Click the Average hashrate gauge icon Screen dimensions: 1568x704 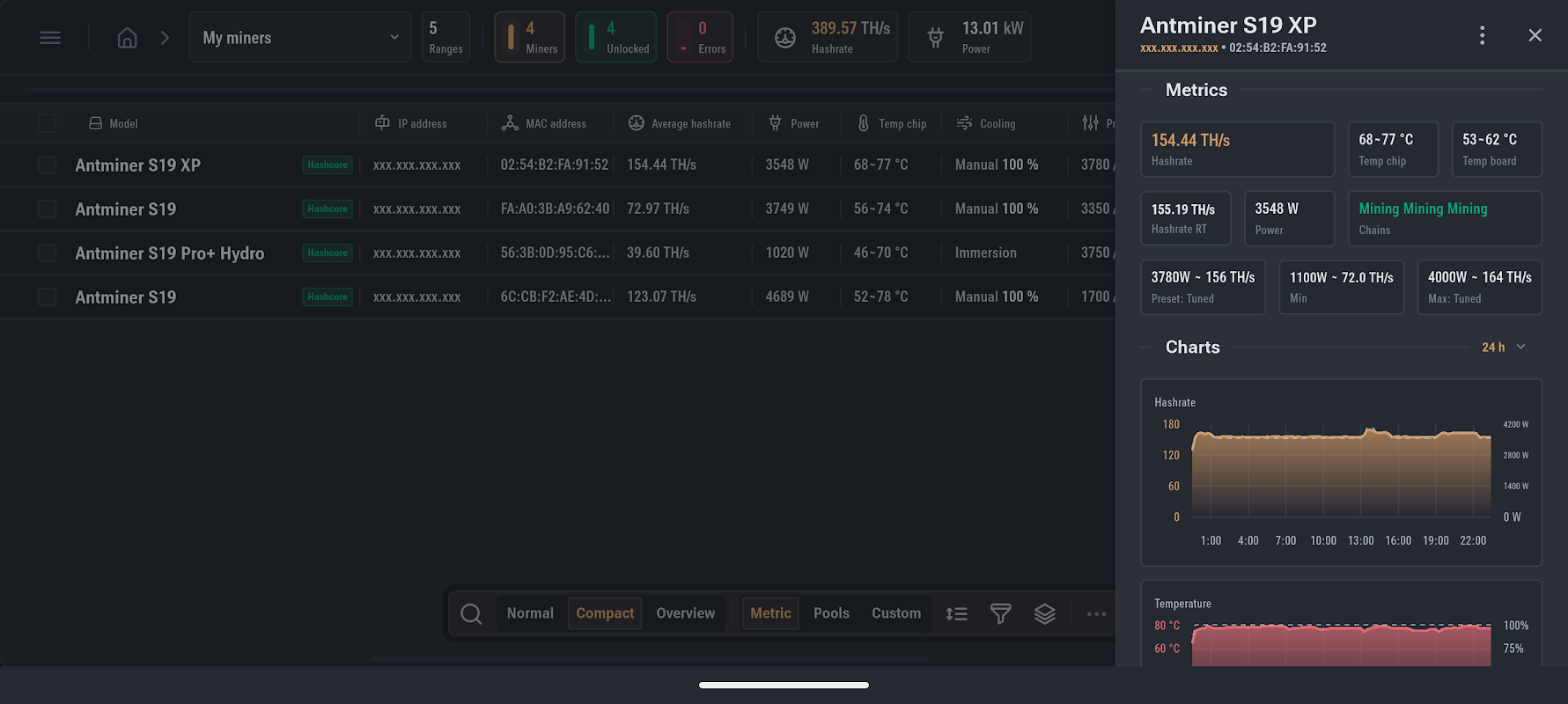click(x=637, y=123)
